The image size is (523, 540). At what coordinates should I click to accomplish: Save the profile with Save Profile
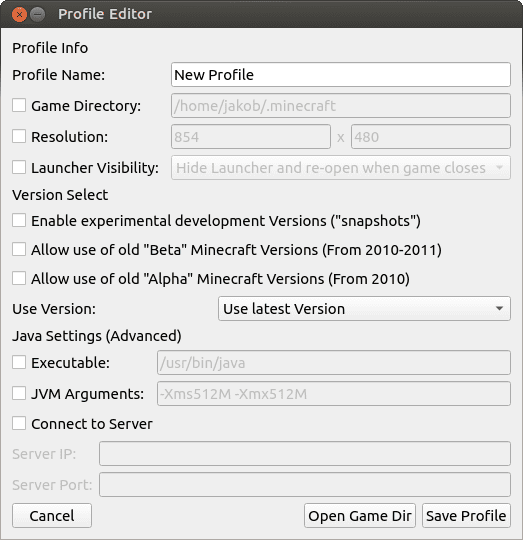[x=466, y=516]
